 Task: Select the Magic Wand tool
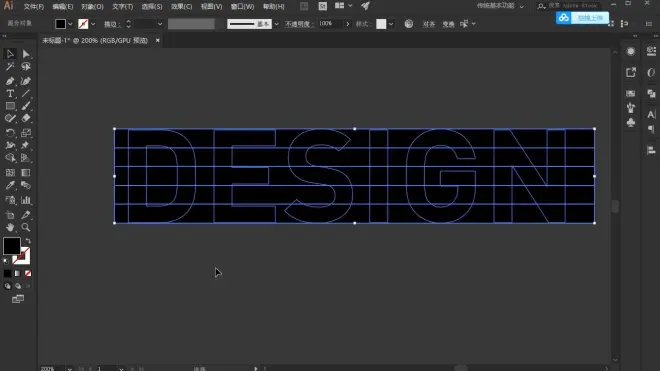click(10, 67)
